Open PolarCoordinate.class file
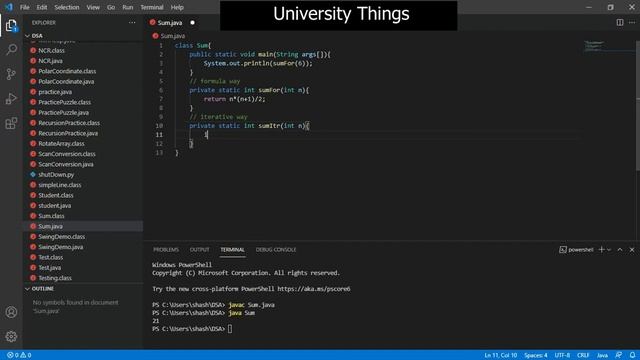 click(67, 71)
